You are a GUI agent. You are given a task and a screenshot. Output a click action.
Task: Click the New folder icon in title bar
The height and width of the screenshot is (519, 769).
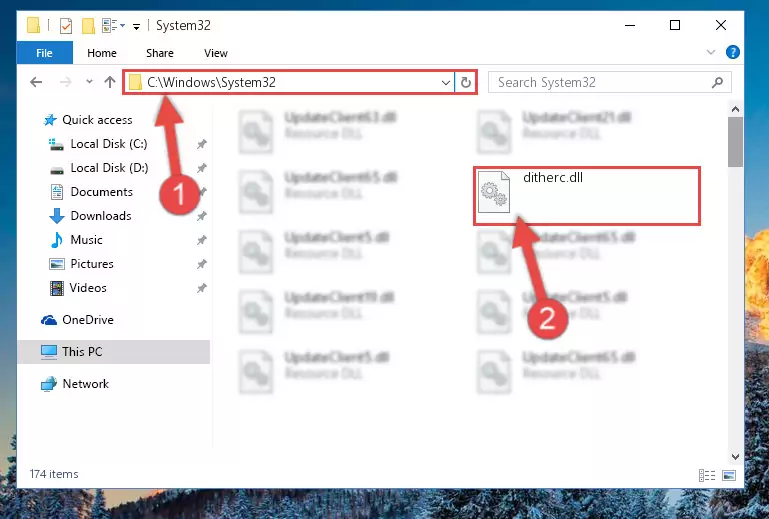[88, 26]
